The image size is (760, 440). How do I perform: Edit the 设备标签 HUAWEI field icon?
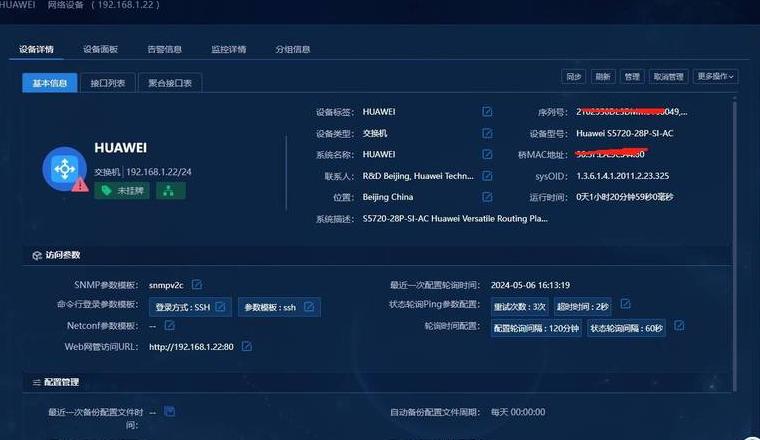(x=487, y=112)
